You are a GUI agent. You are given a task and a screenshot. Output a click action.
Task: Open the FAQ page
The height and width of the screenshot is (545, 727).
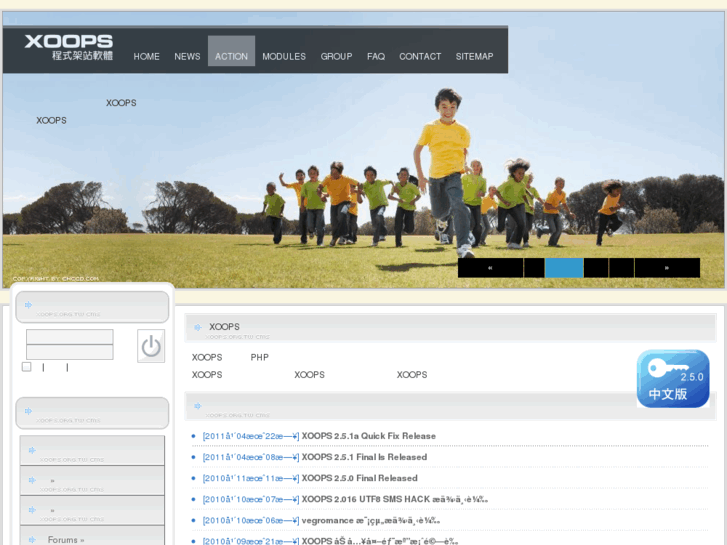376,56
